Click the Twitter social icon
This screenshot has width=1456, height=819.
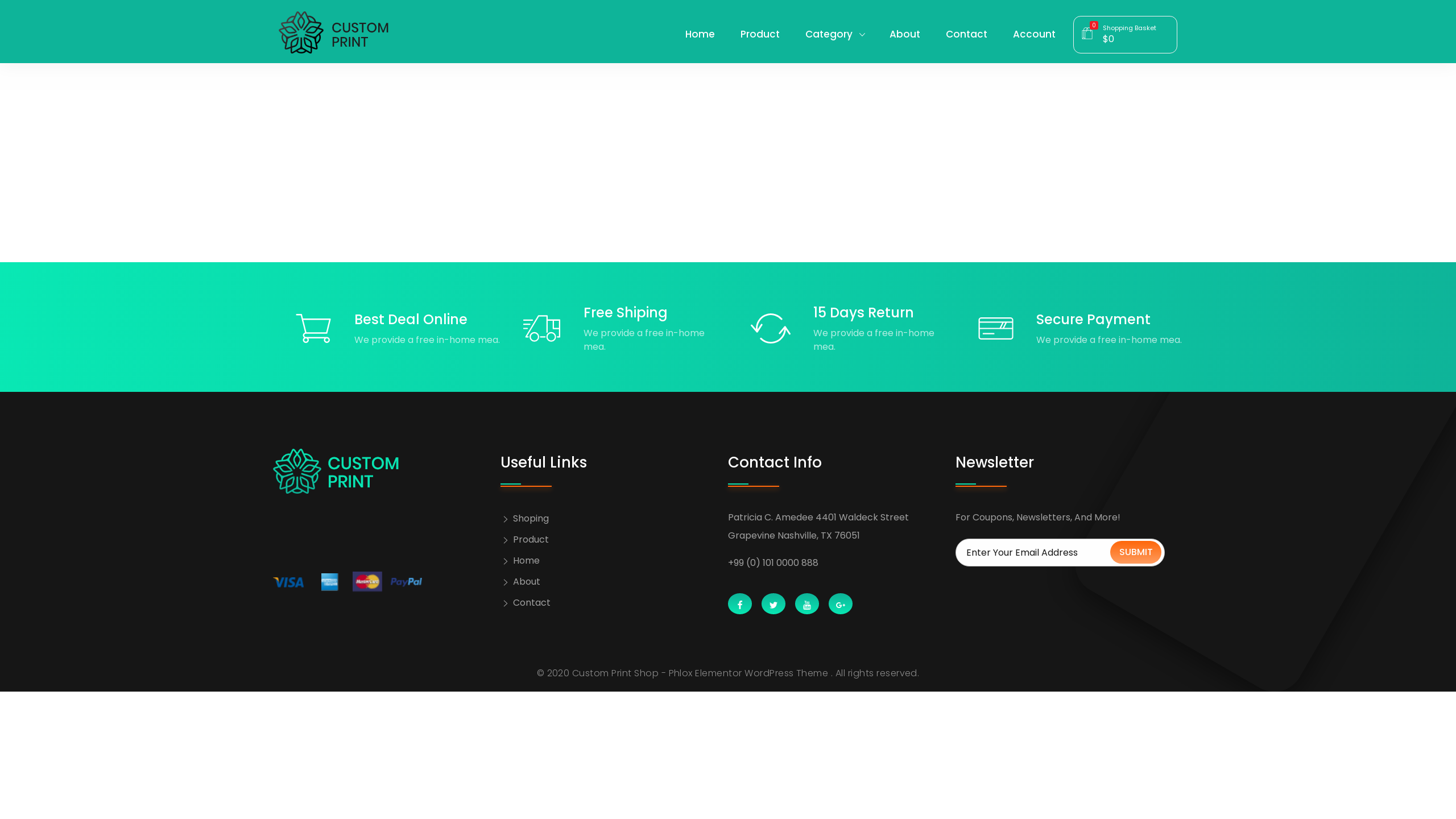(x=773, y=604)
